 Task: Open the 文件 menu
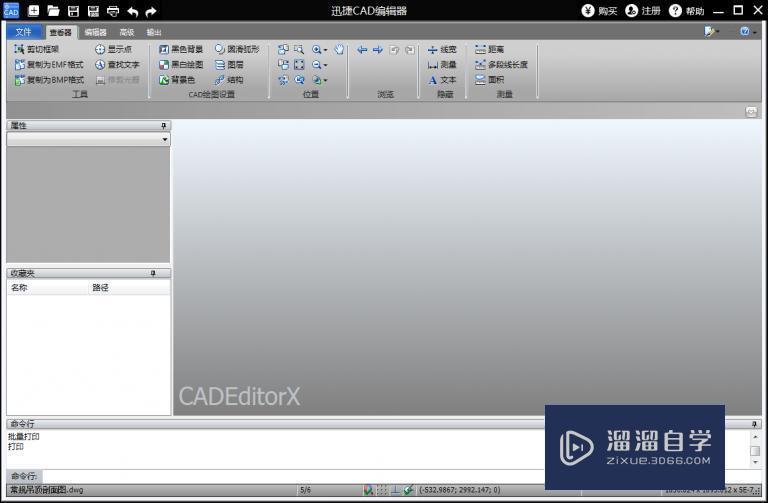(x=24, y=32)
